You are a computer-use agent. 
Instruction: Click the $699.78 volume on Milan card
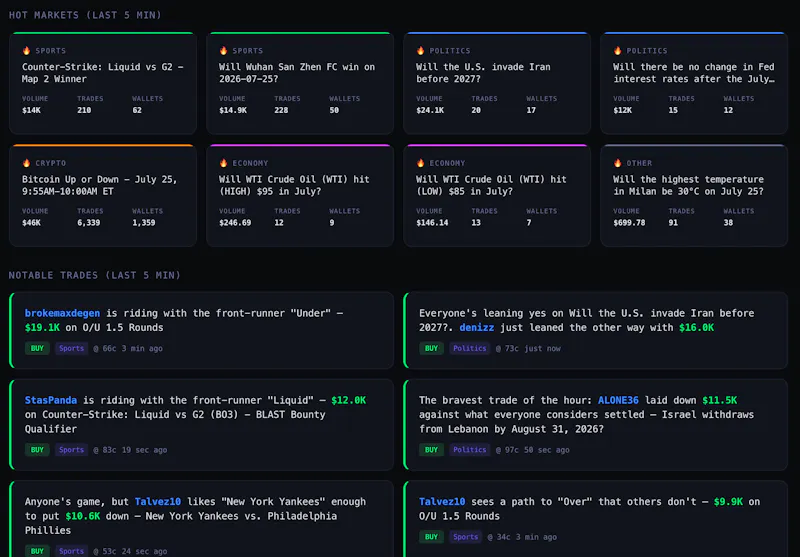pyautogui.click(x=629, y=223)
